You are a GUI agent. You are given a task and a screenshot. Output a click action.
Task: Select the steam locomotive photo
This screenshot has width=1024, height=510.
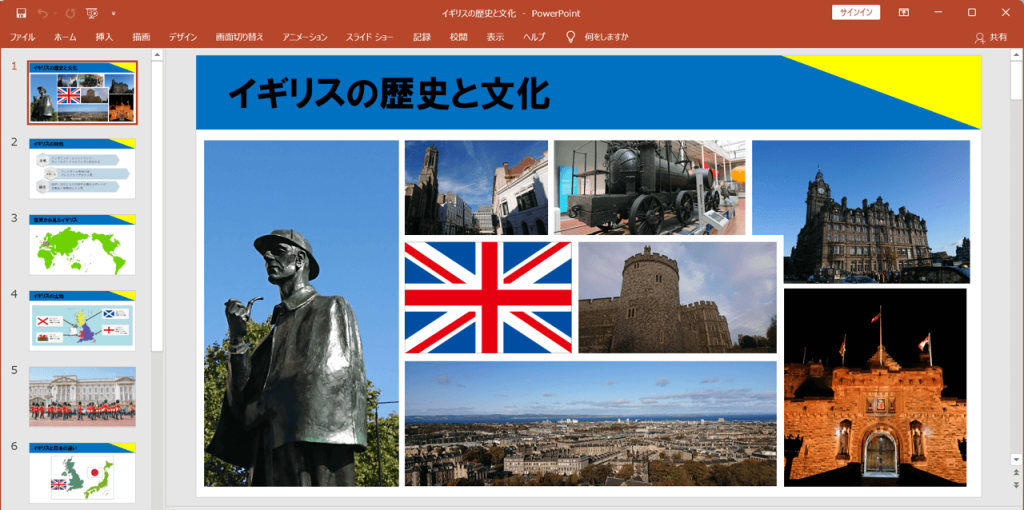(650, 187)
